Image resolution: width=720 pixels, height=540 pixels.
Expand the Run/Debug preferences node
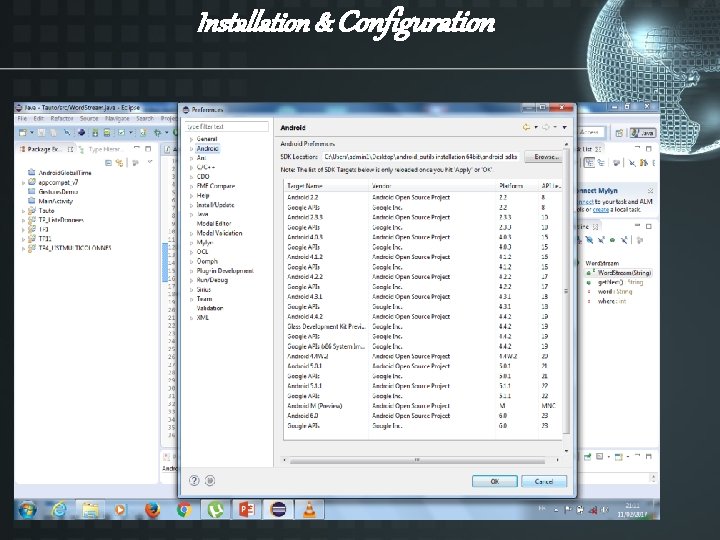pyautogui.click(x=190, y=280)
